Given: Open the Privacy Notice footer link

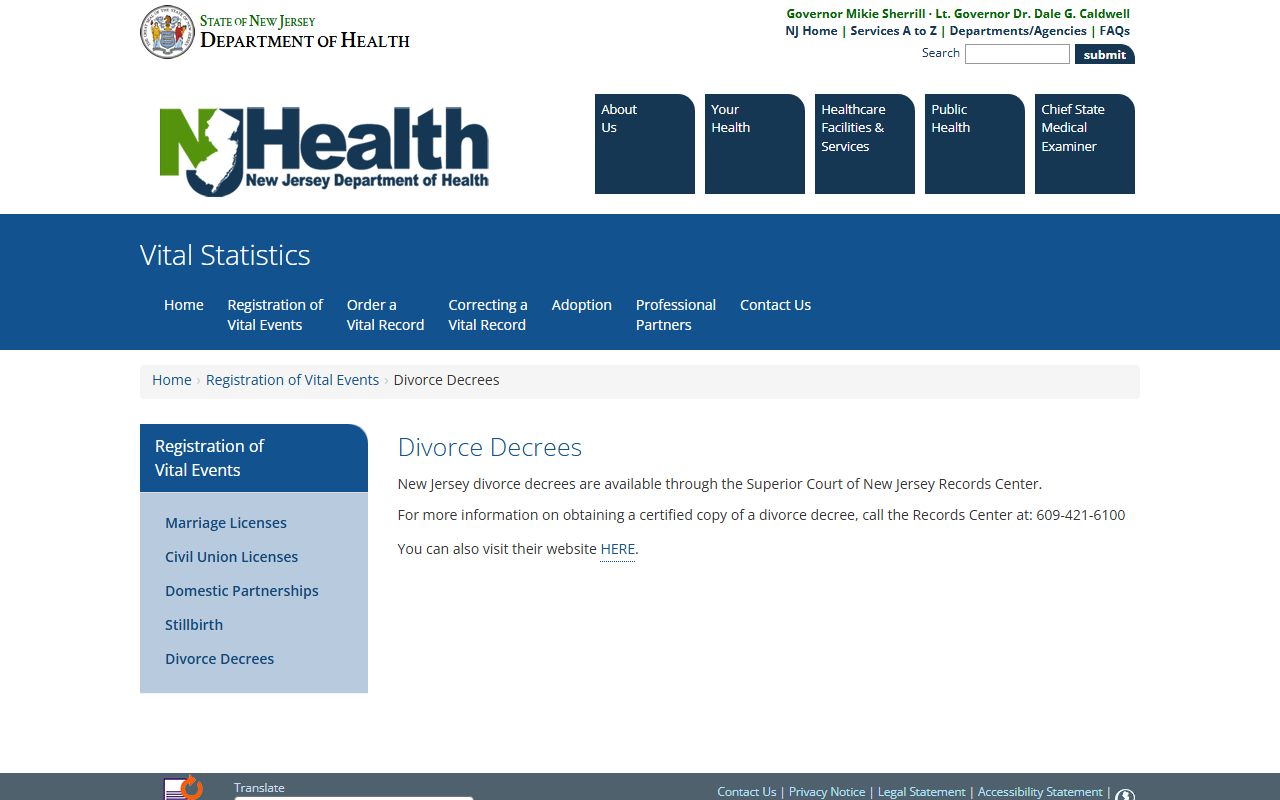Looking at the screenshot, I should pyautogui.click(x=827, y=791).
